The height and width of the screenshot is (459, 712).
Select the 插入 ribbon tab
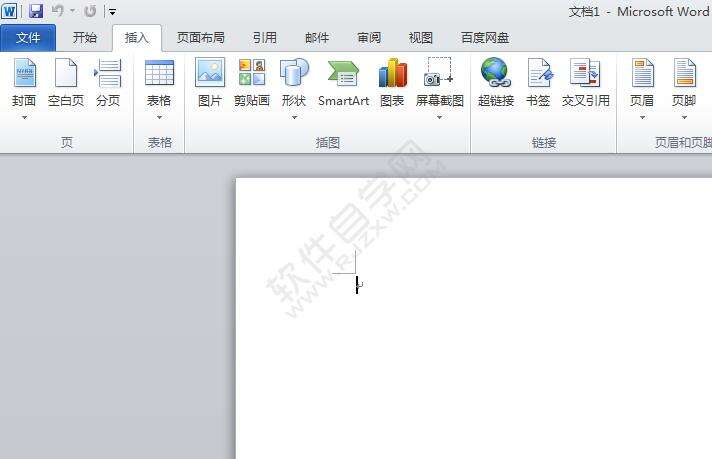coord(137,38)
